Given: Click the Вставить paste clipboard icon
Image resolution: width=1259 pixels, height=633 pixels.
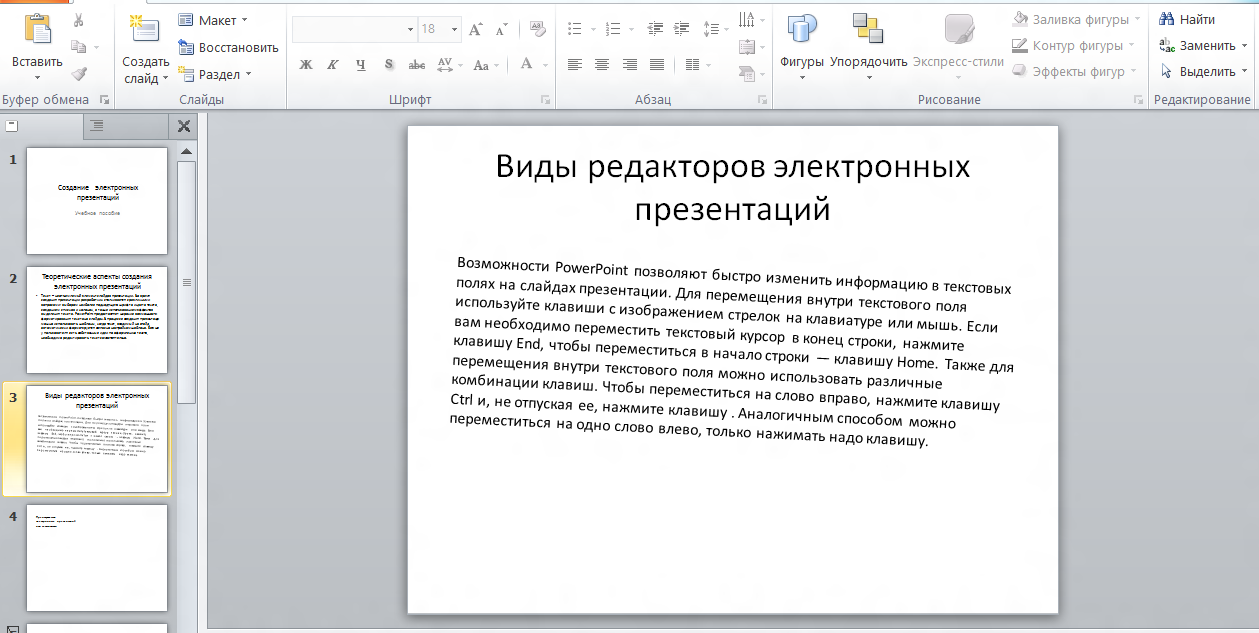Looking at the screenshot, I should (x=37, y=29).
